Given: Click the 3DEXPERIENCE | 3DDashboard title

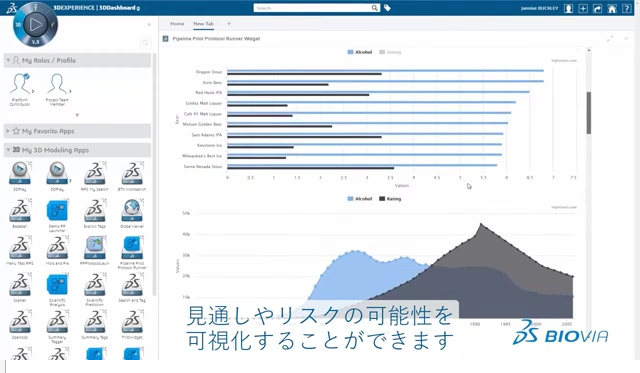Looking at the screenshot, I should click(97, 8).
